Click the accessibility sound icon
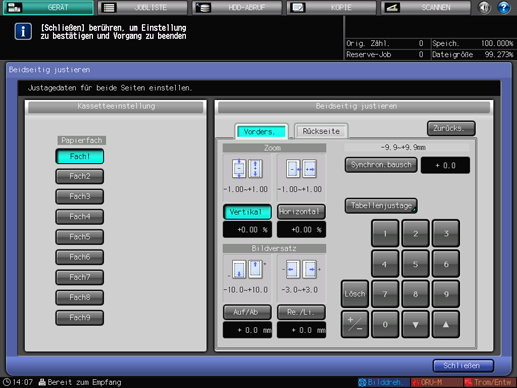The width and height of the screenshot is (517, 388). [484, 7]
